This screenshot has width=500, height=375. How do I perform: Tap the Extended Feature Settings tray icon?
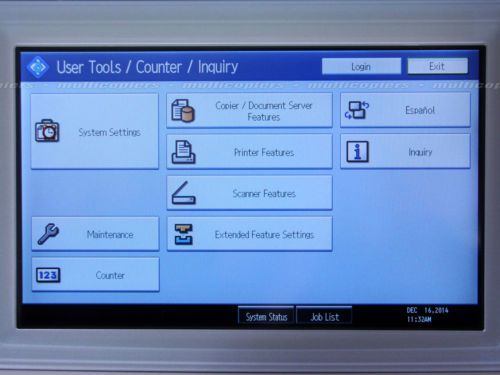coord(184,234)
